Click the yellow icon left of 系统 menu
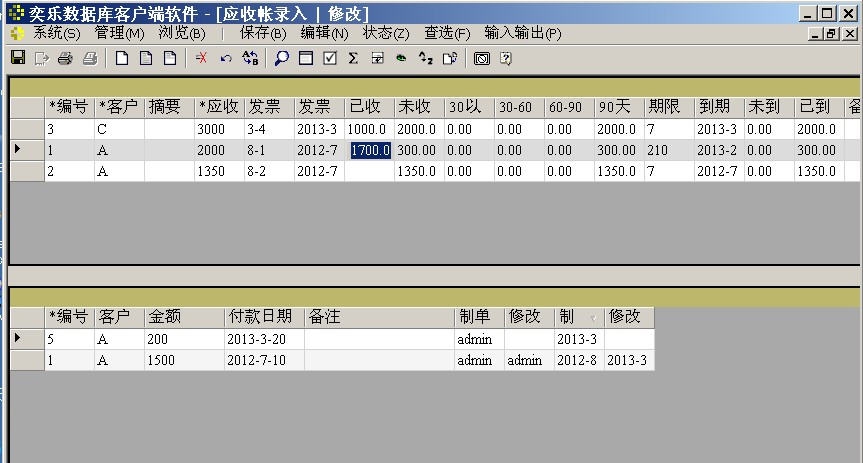The image size is (863, 463). pos(17,34)
